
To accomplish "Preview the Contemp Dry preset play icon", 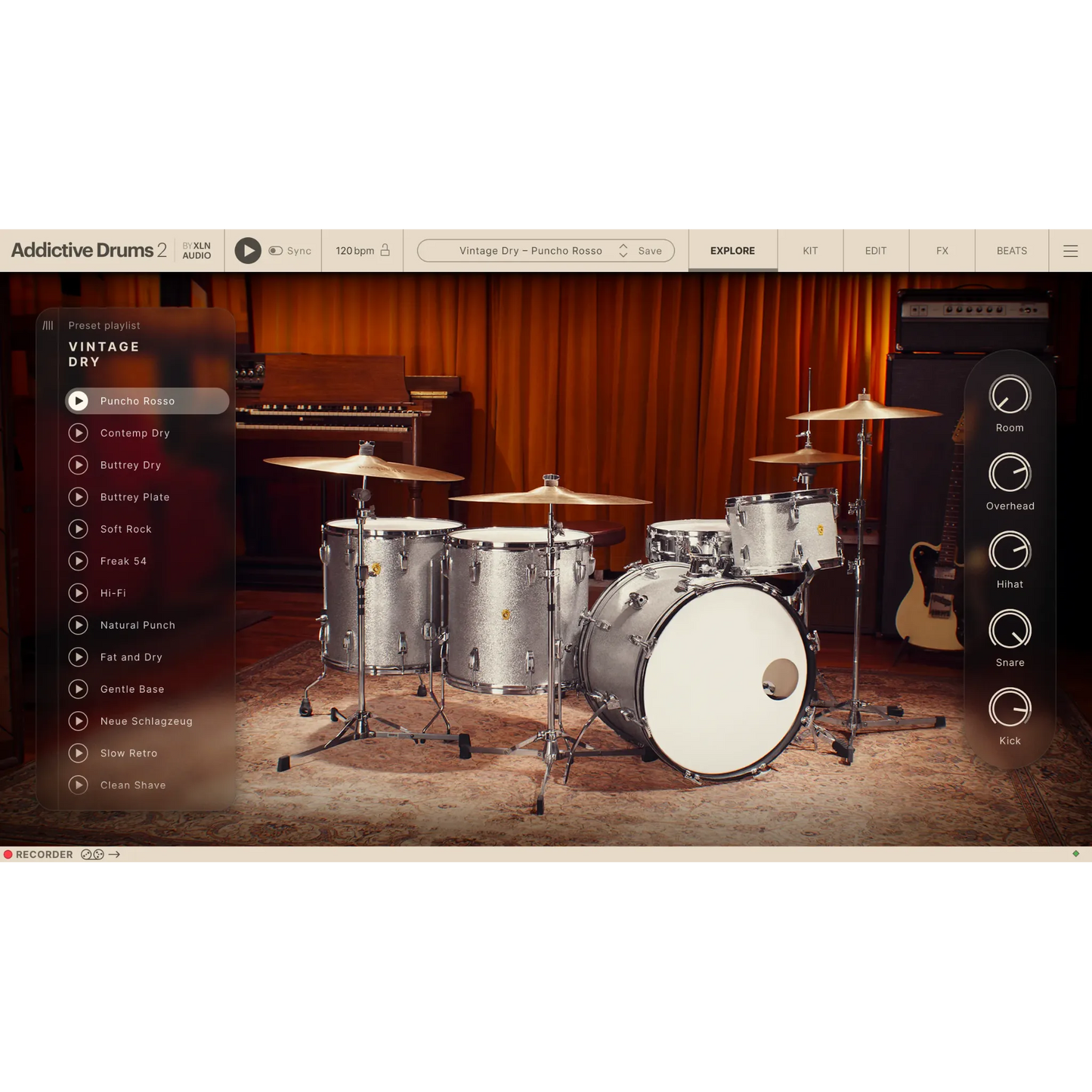I will (x=79, y=433).
